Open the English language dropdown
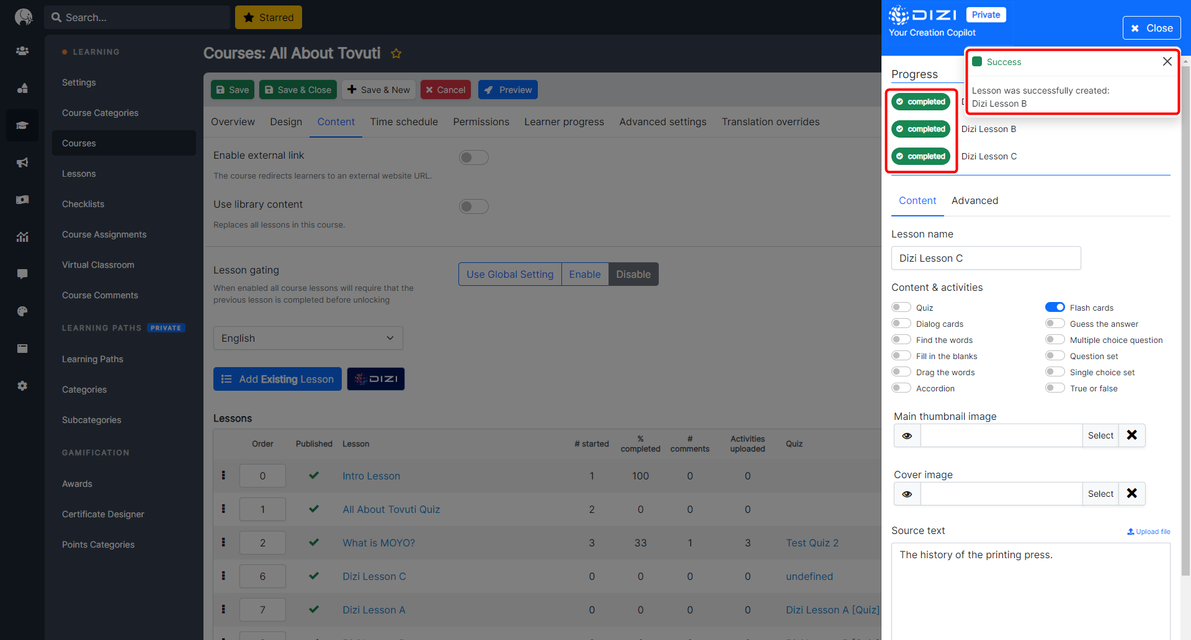 (308, 338)
